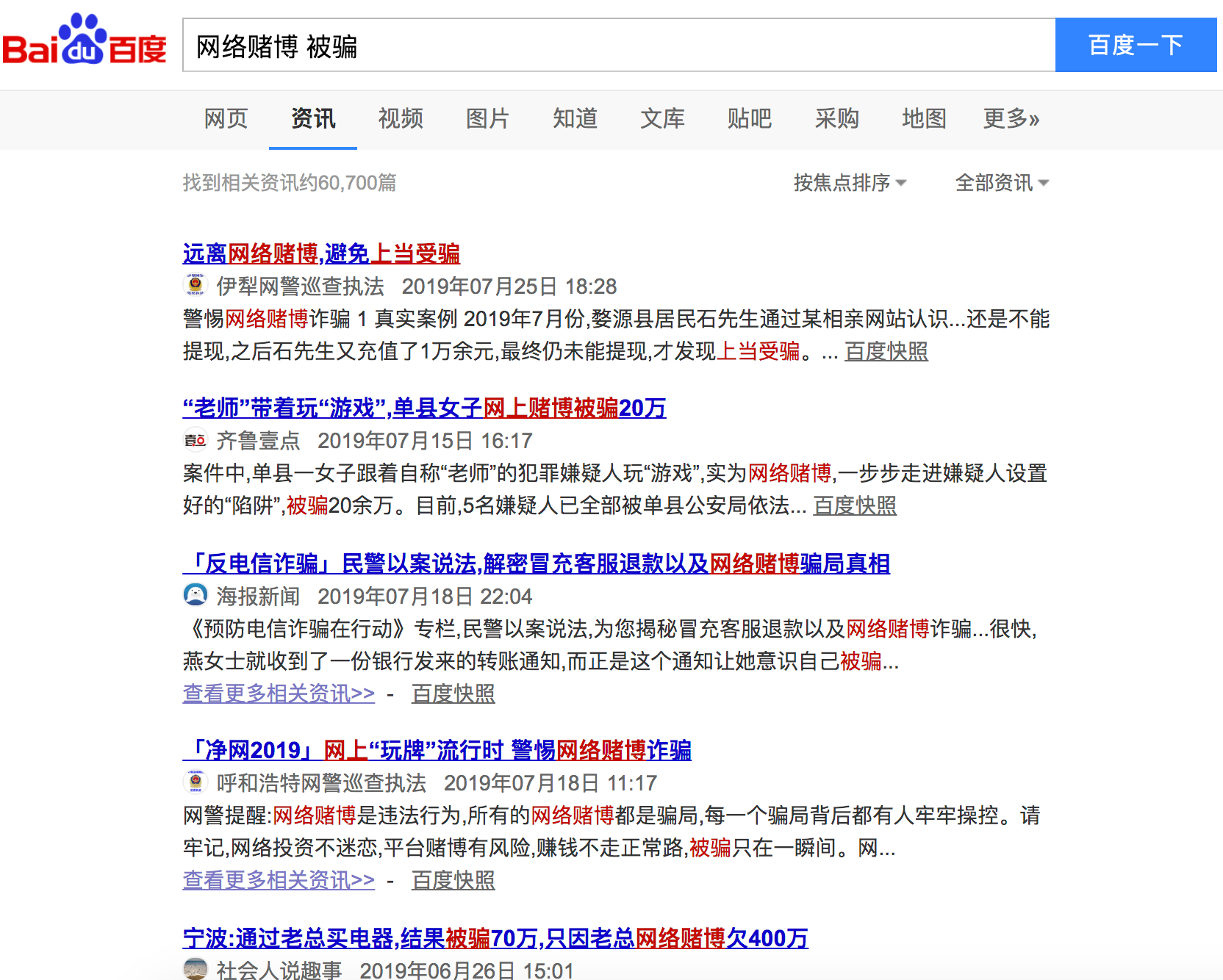Click the 百度一下 search button
Viewport: 1223px width, 980px height.
(1136, 45)
